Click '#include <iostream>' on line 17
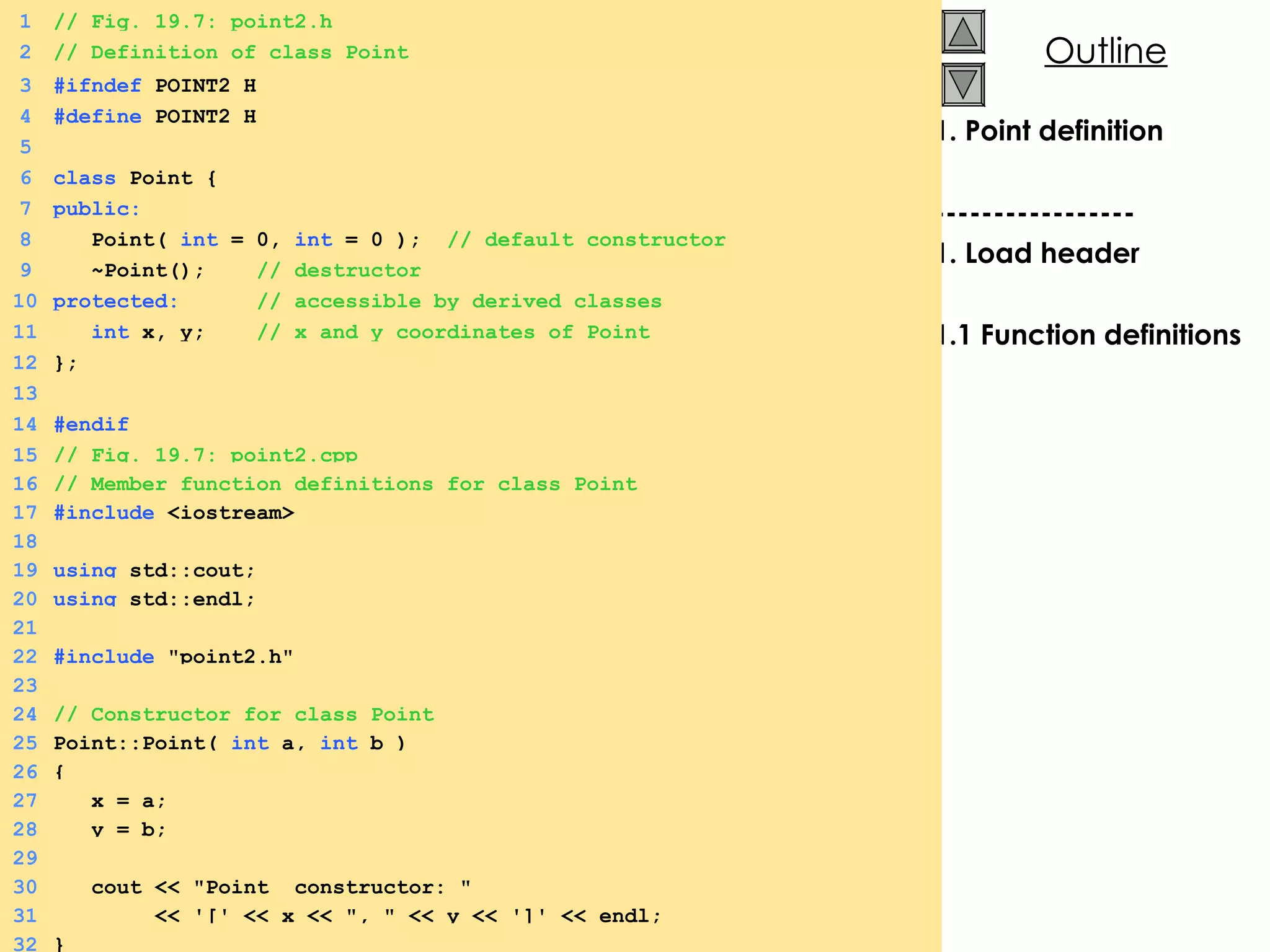This screenshot has width=1270, height=952. 174,513
